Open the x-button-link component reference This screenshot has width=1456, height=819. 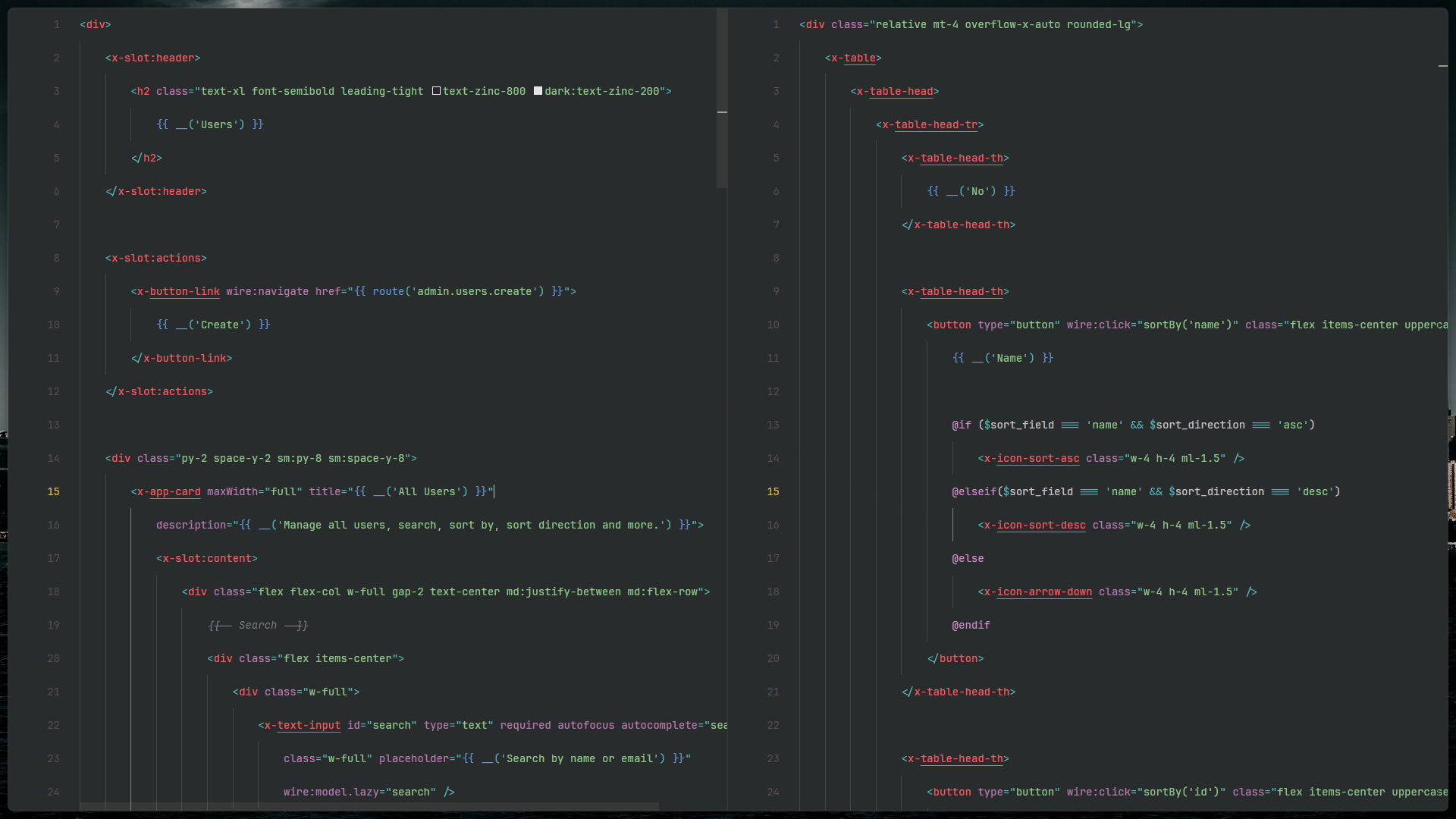(184, 292)
